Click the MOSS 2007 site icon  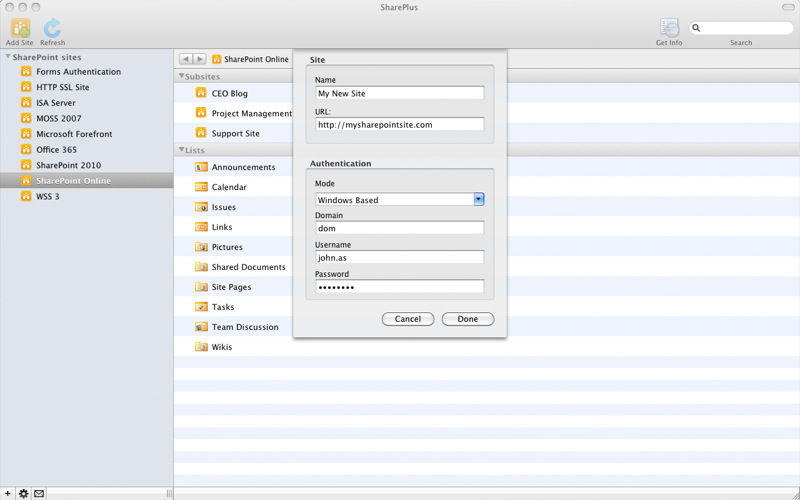tap(26, 118)
